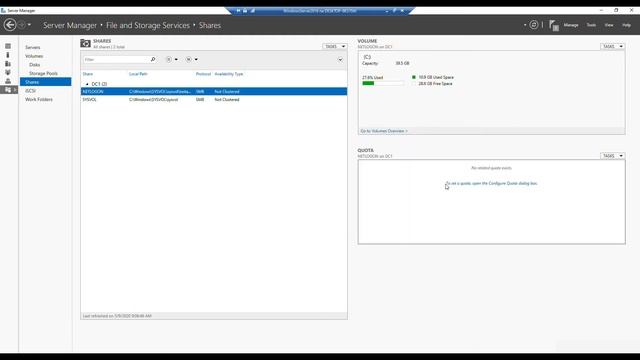Click the File and Storage Services rail icon
Viewport: 640px width, 360px height.
pos(8,89)
